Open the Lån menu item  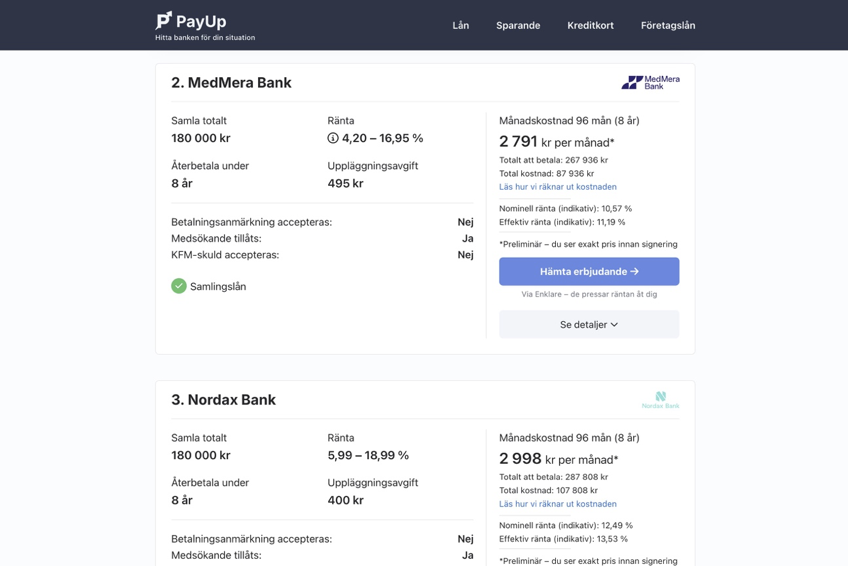click(x=460, y=25)
